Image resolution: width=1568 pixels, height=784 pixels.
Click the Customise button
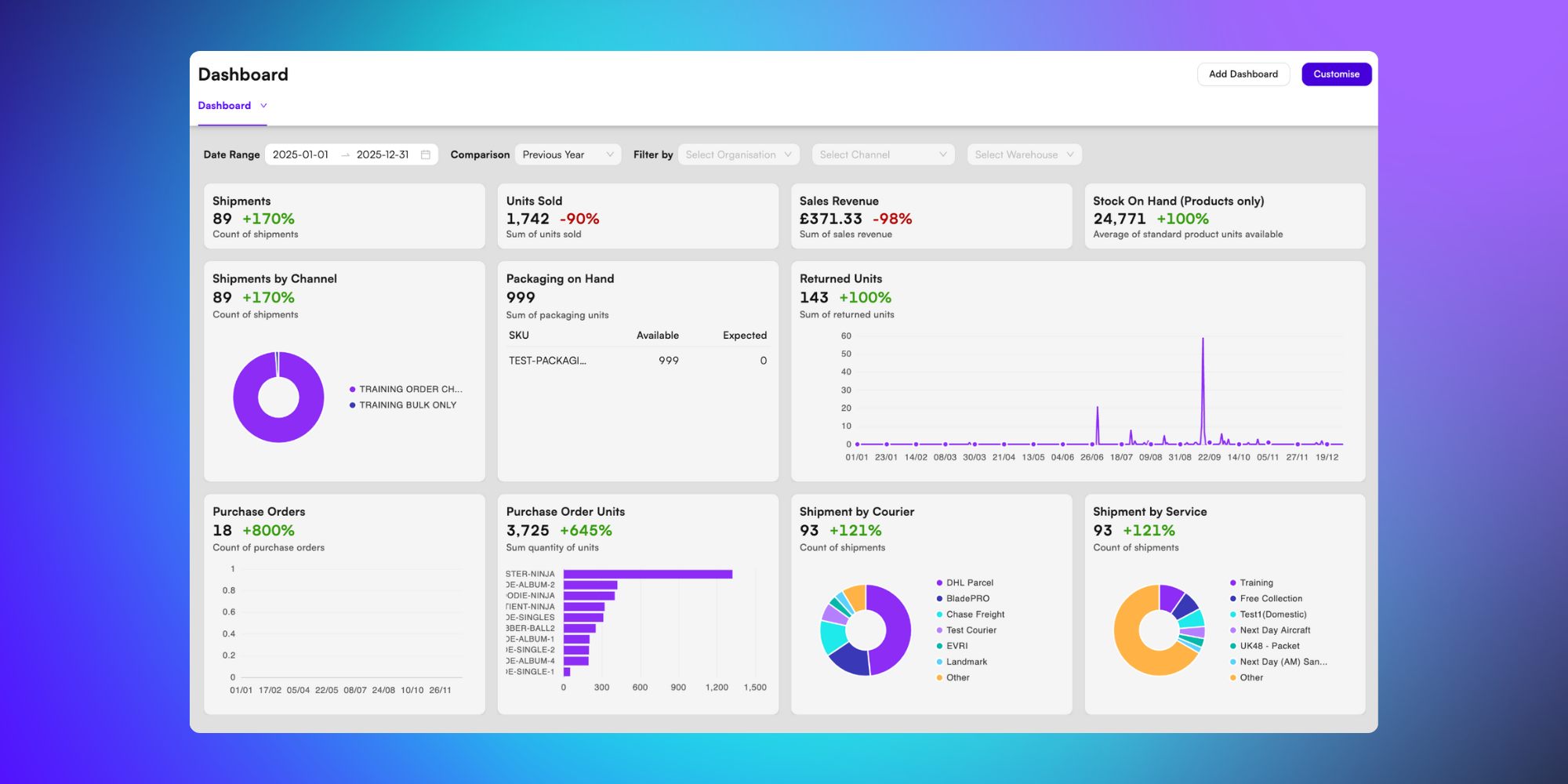pos(1337,74)
